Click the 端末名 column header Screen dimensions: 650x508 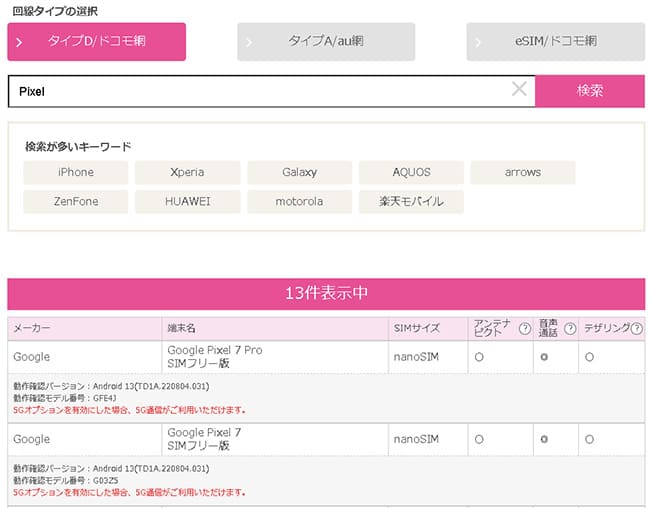point(275,328)
